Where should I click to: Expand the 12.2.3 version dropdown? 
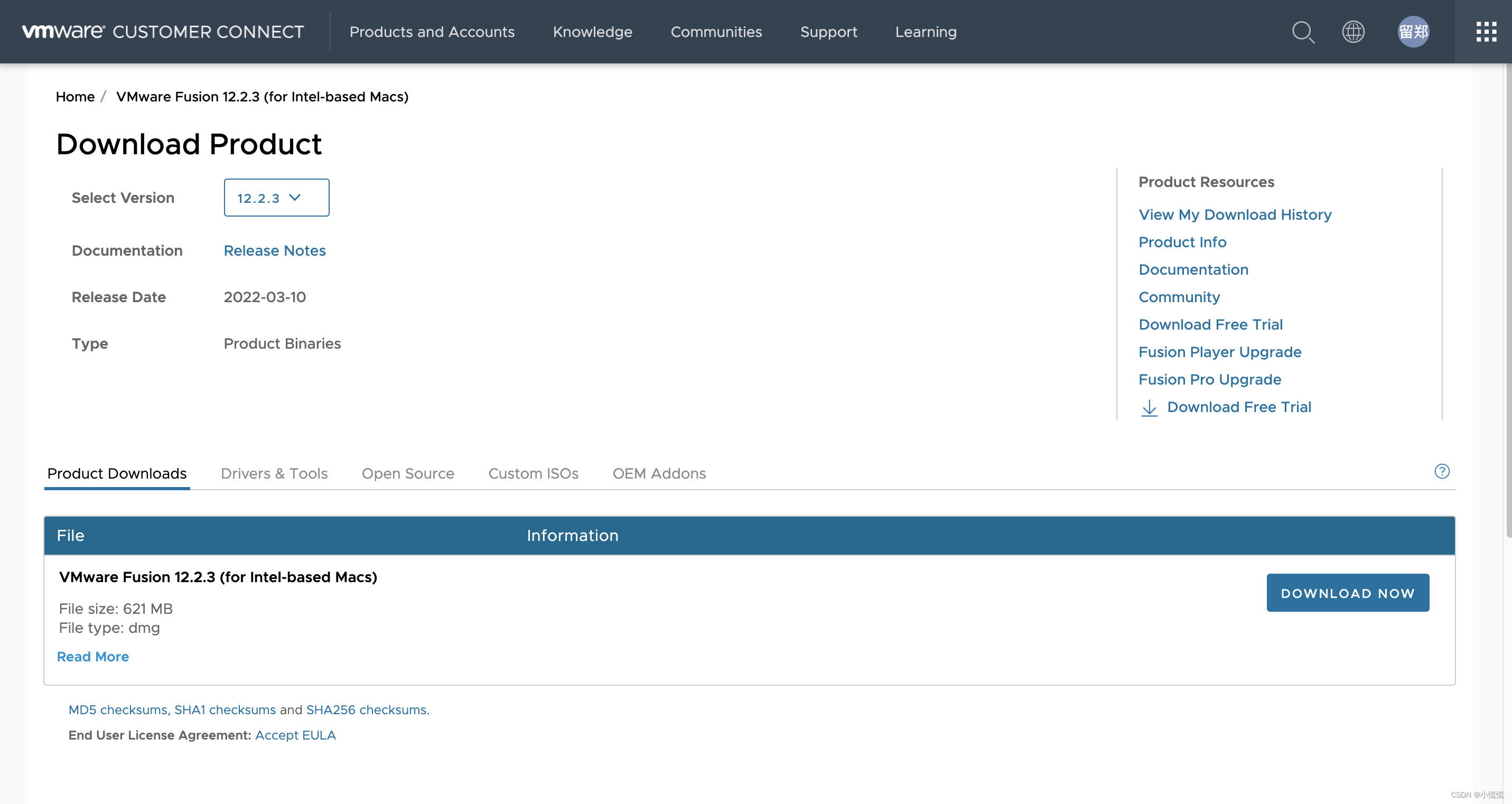[276, 198]
